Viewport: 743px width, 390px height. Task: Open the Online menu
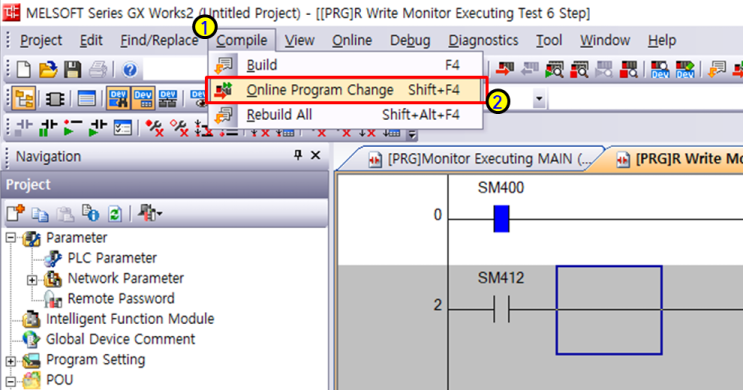click(x=352, y=40)
